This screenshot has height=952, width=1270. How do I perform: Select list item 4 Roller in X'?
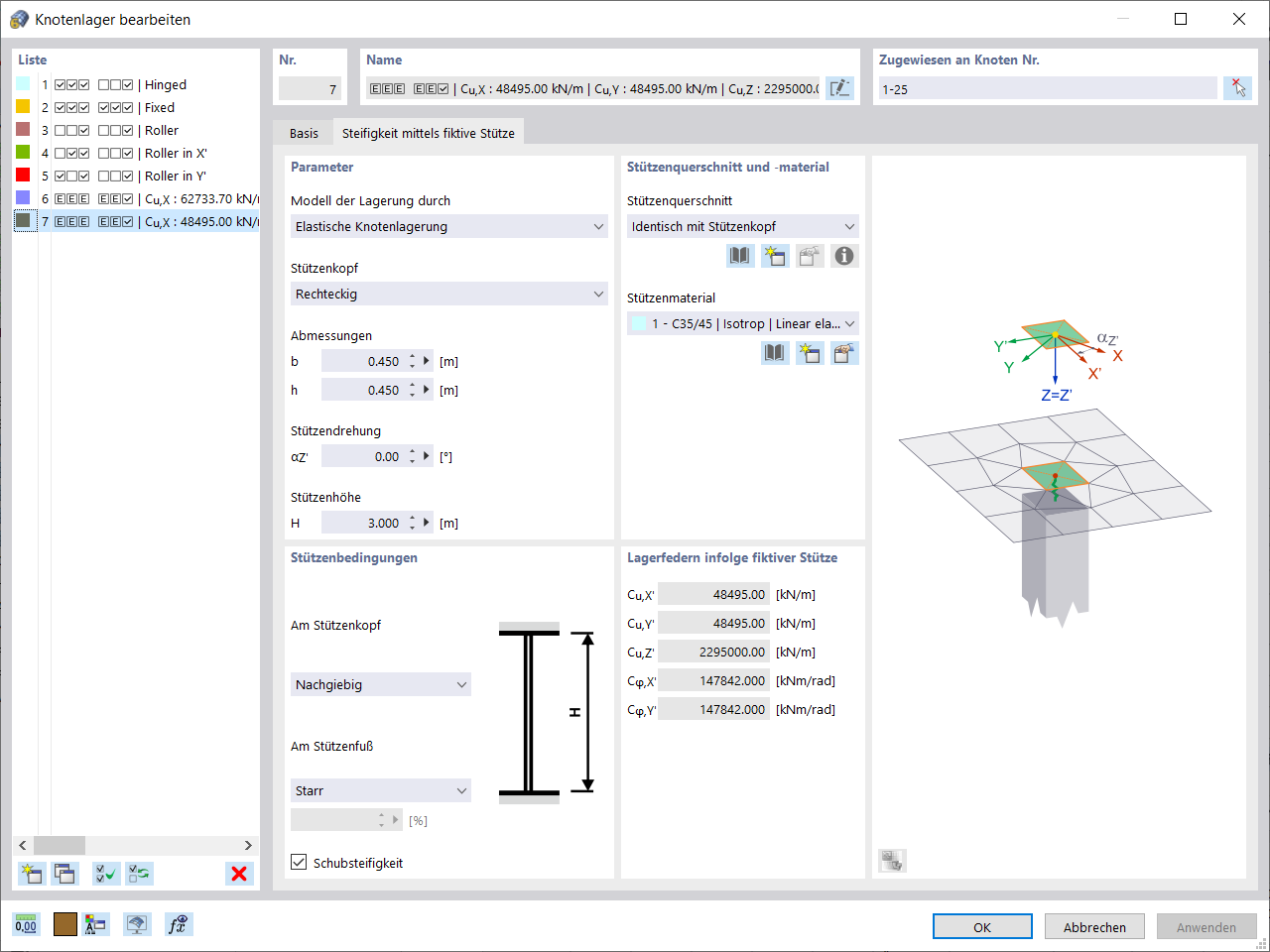tap(137, 153)
